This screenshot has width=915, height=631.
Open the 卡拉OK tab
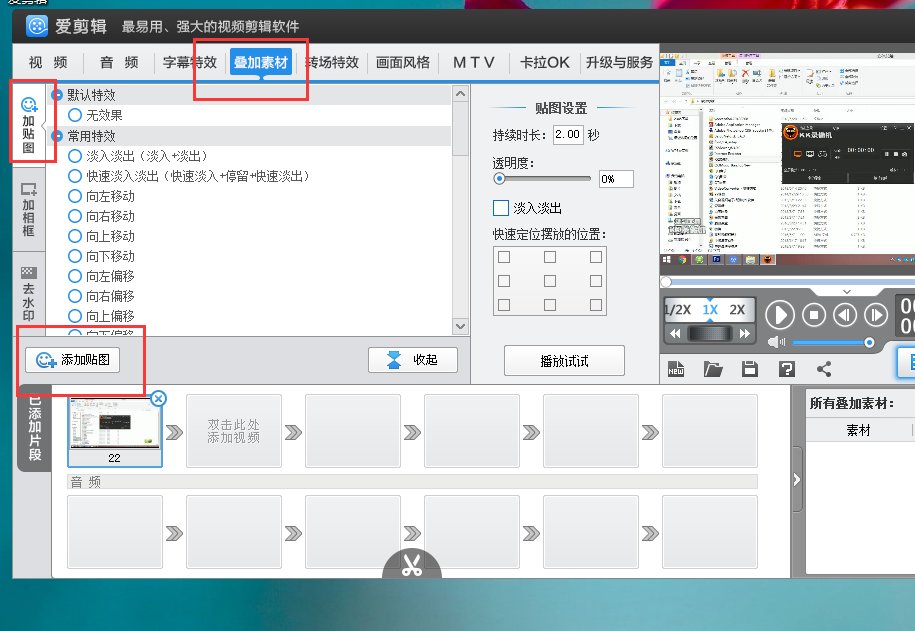click(x=543, y=62)
